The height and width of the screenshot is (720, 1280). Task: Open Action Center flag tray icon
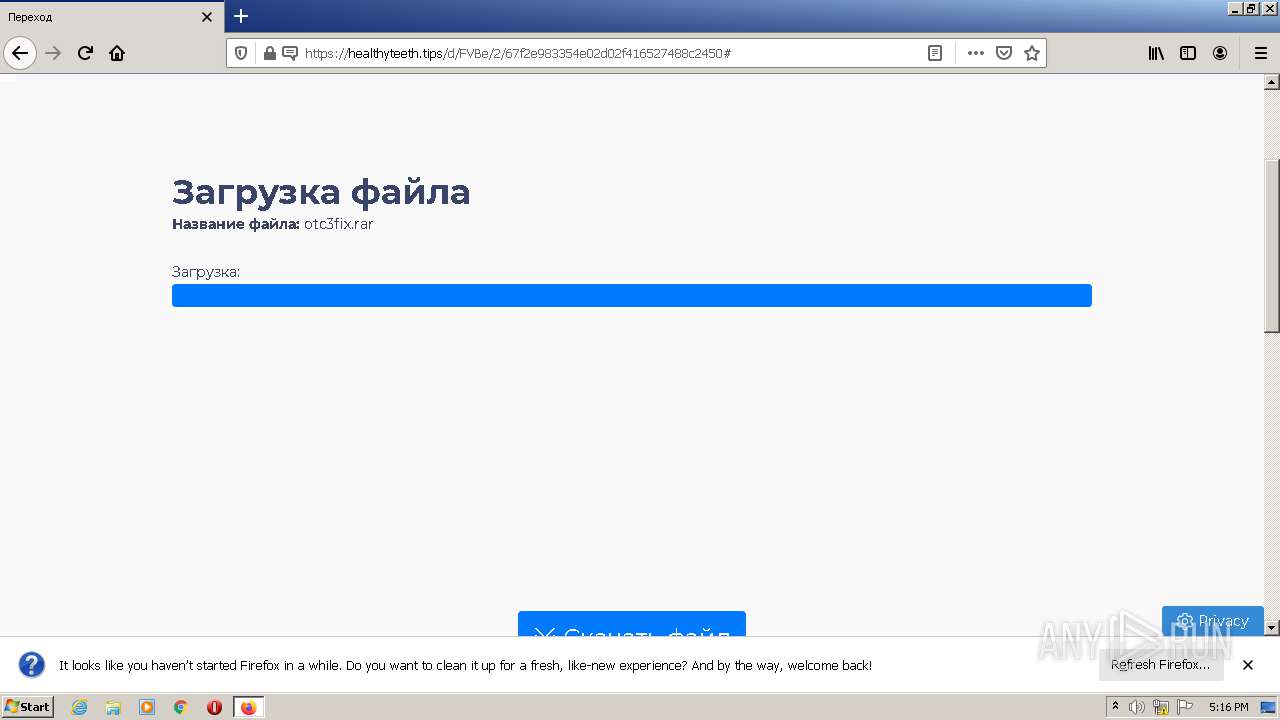(1185, 707)
